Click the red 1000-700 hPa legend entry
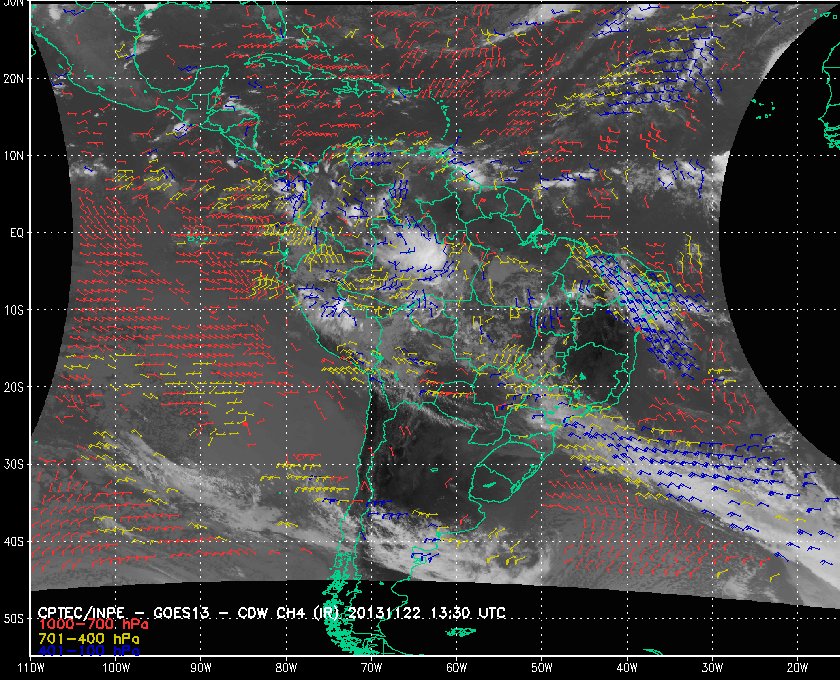The image size is (840, 680). pyautogui.click(x=93, y=624)
